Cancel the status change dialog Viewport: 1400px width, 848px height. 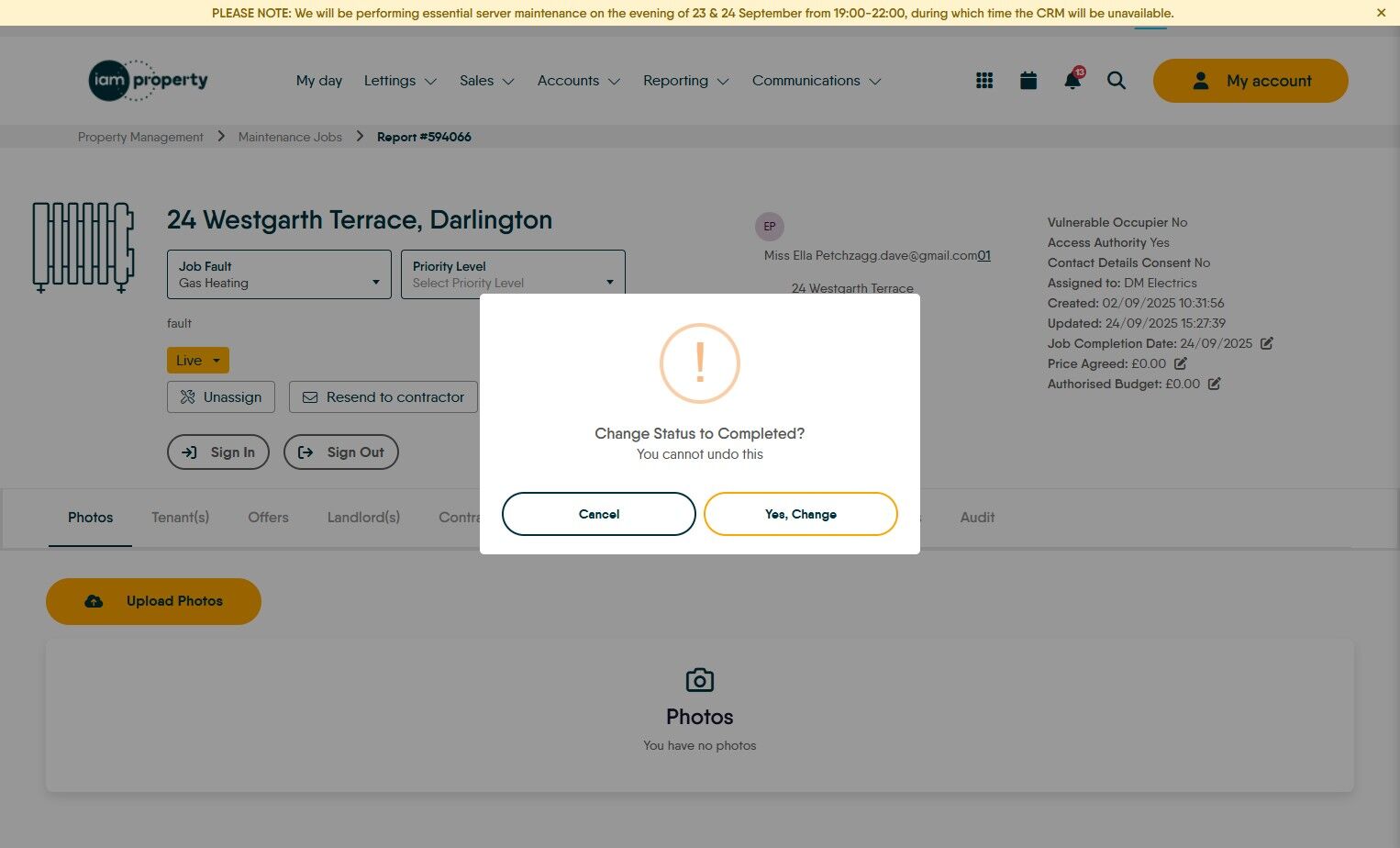[599, 514]
